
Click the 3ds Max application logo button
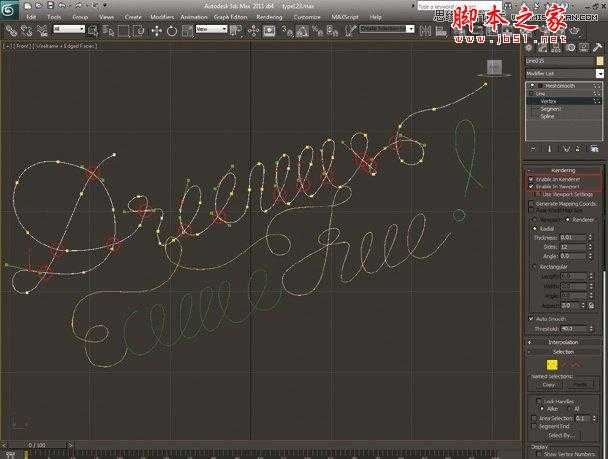8,6
